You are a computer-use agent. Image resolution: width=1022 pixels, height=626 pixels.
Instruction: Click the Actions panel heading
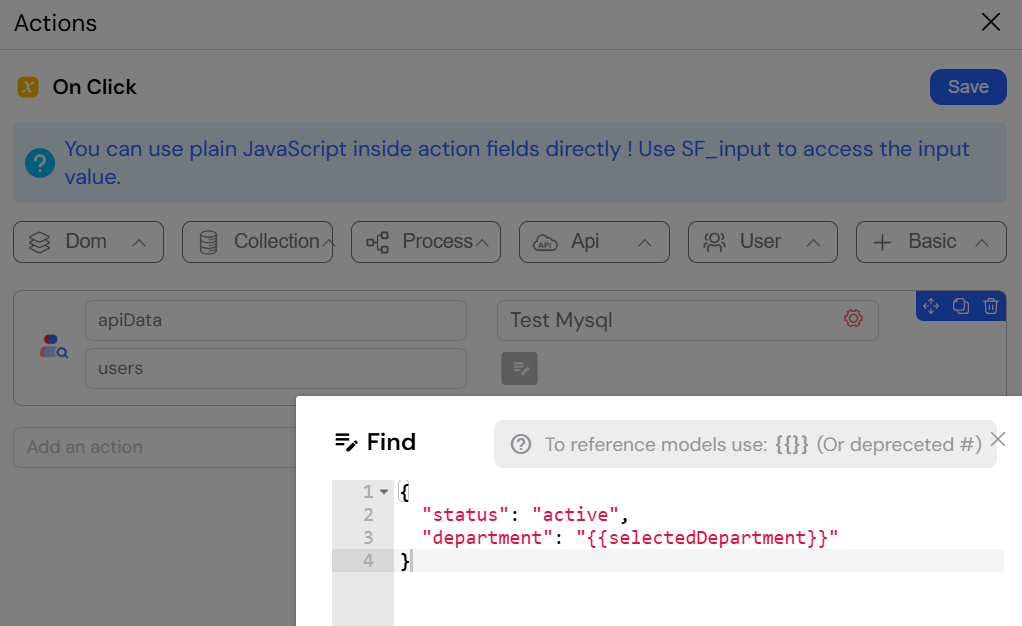(55, 23)
